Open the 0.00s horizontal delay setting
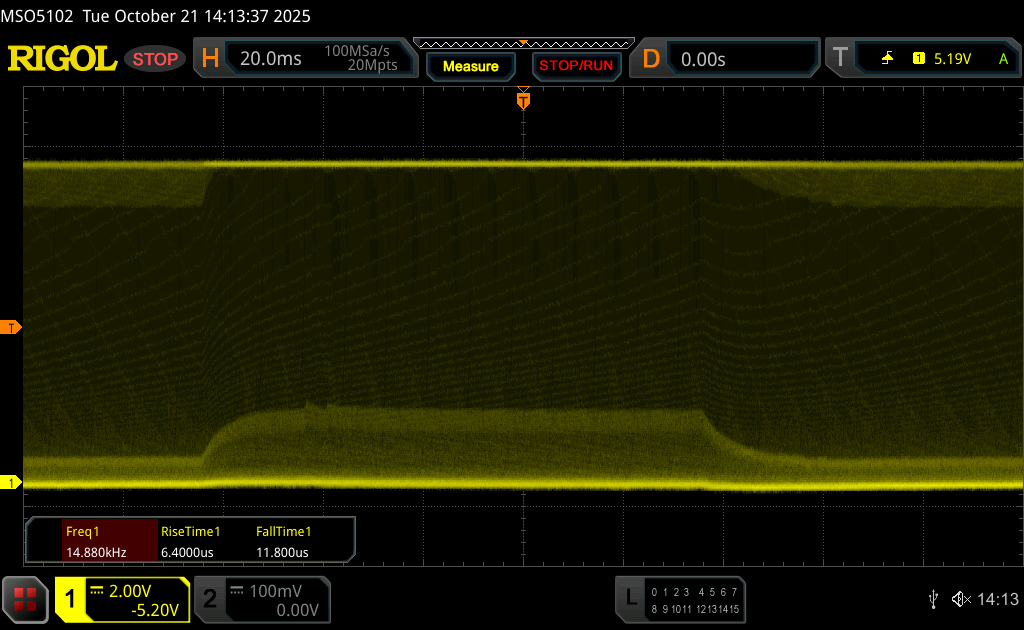Screen dimensions: 1024x630 (x=740, y=59)
